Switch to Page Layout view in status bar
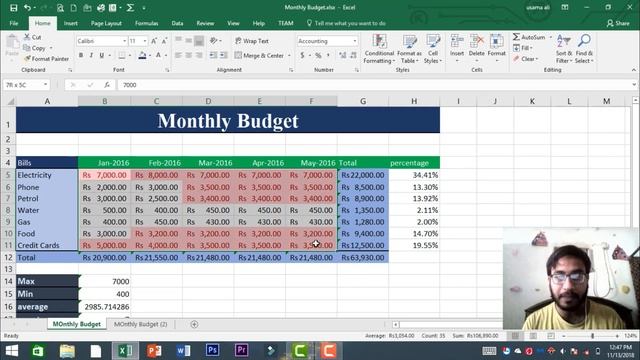Viewport: 640px width, 360px height. [533, 336]
